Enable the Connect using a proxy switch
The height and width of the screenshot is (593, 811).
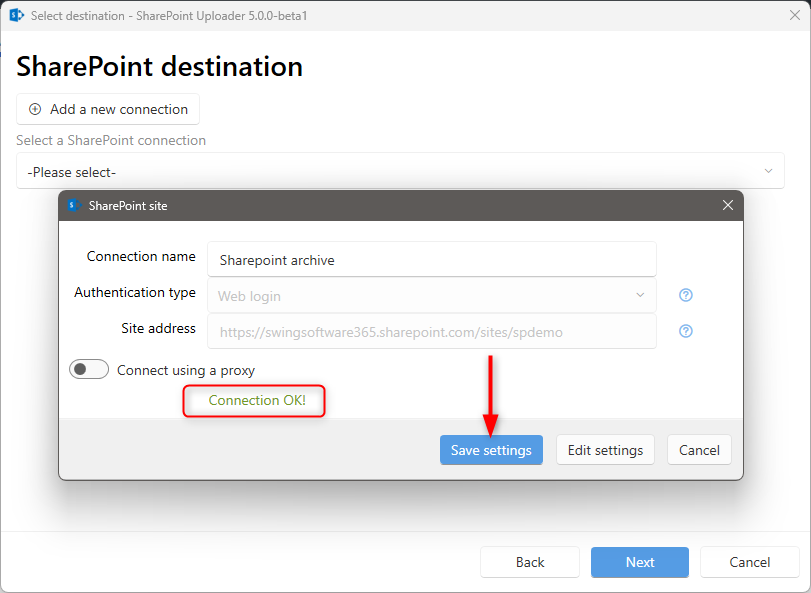(89, 370)
